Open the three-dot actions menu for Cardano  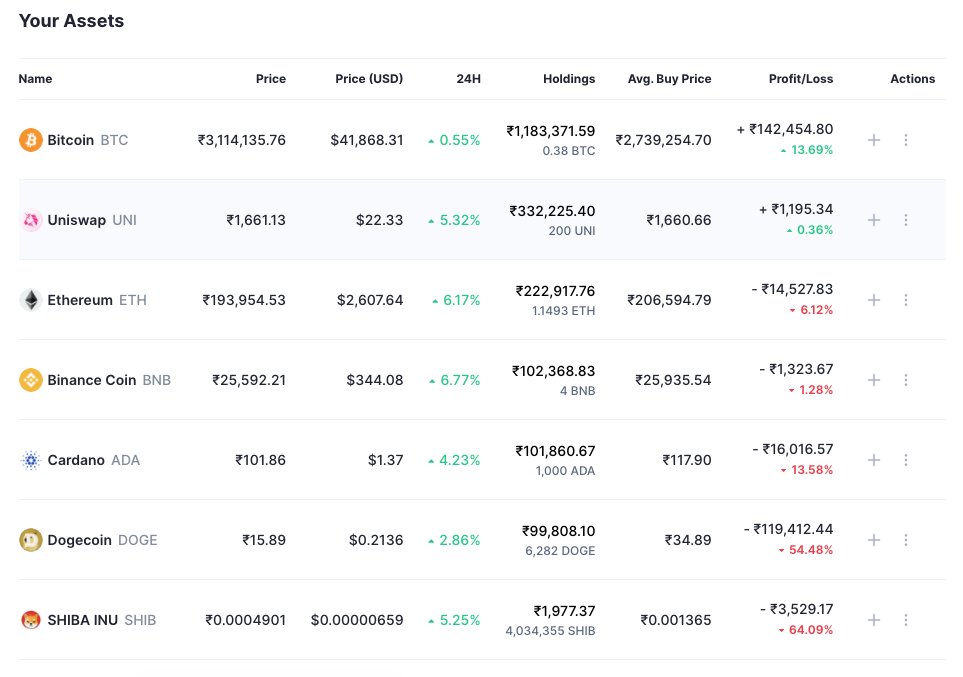[x=906, y=460]
